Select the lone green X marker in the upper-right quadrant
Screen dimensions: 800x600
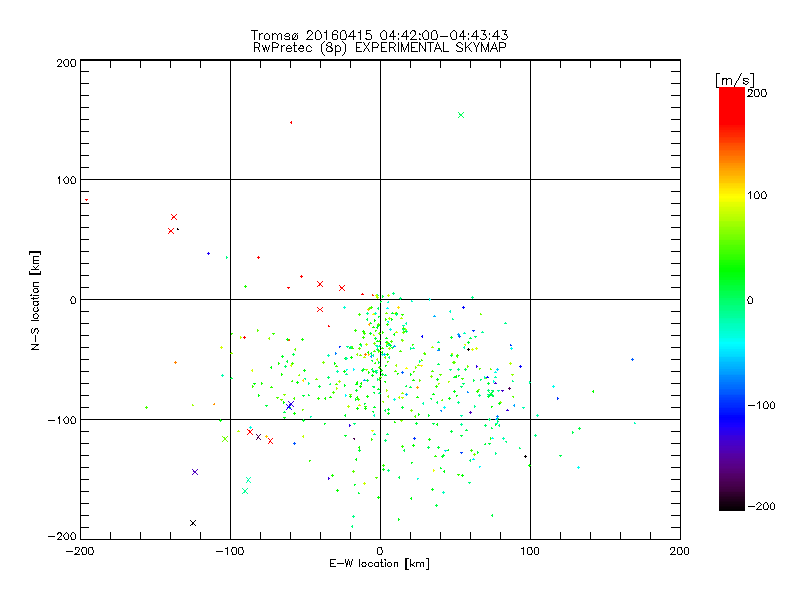point(461,115)
